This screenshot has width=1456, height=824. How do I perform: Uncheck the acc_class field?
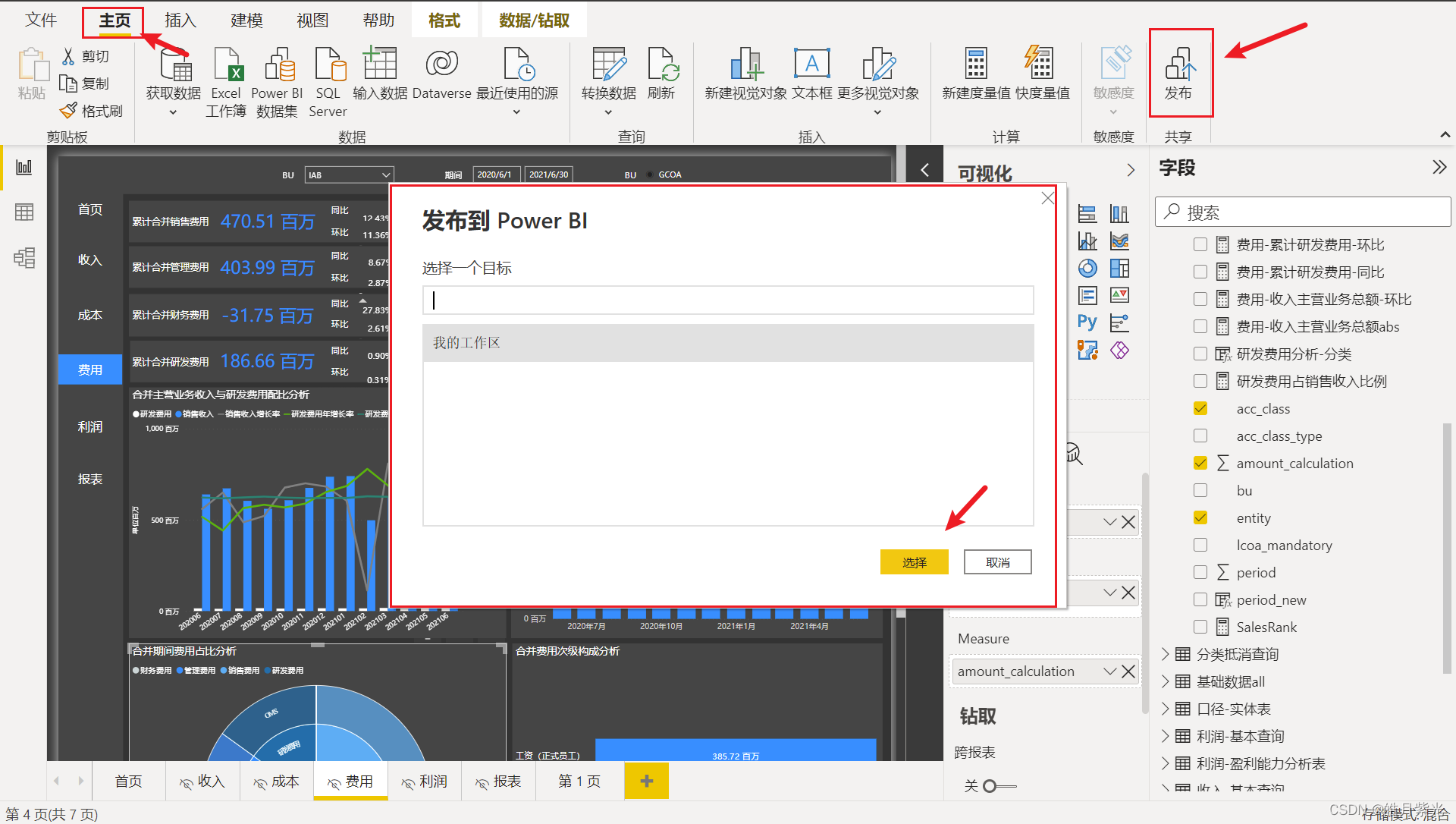click(x=1200, y=408)
